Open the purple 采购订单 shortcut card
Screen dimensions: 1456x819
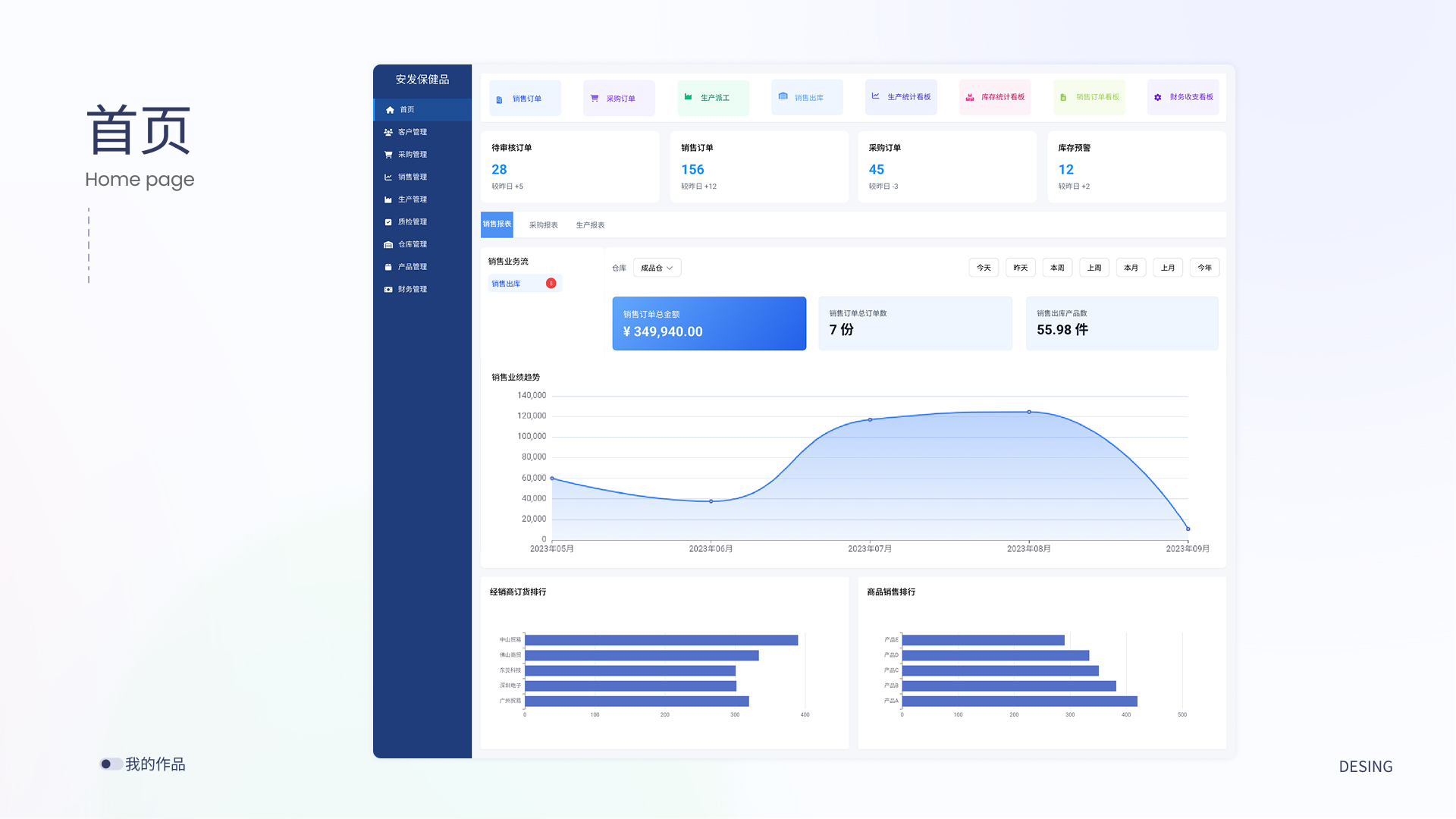[x=618, y=99]
